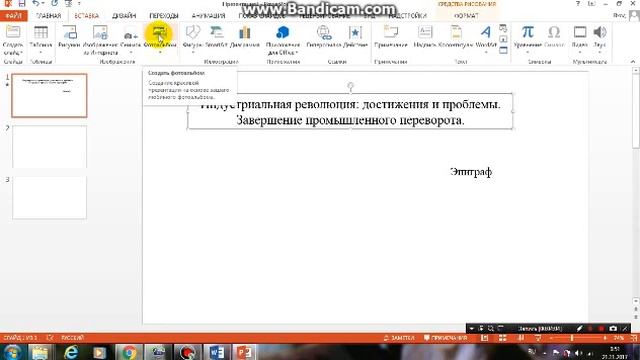Click the Symbol omega icon
Image resolution: width=640 pixels, height=360 pixels.
pyautogui.click(x=554, y=32)
